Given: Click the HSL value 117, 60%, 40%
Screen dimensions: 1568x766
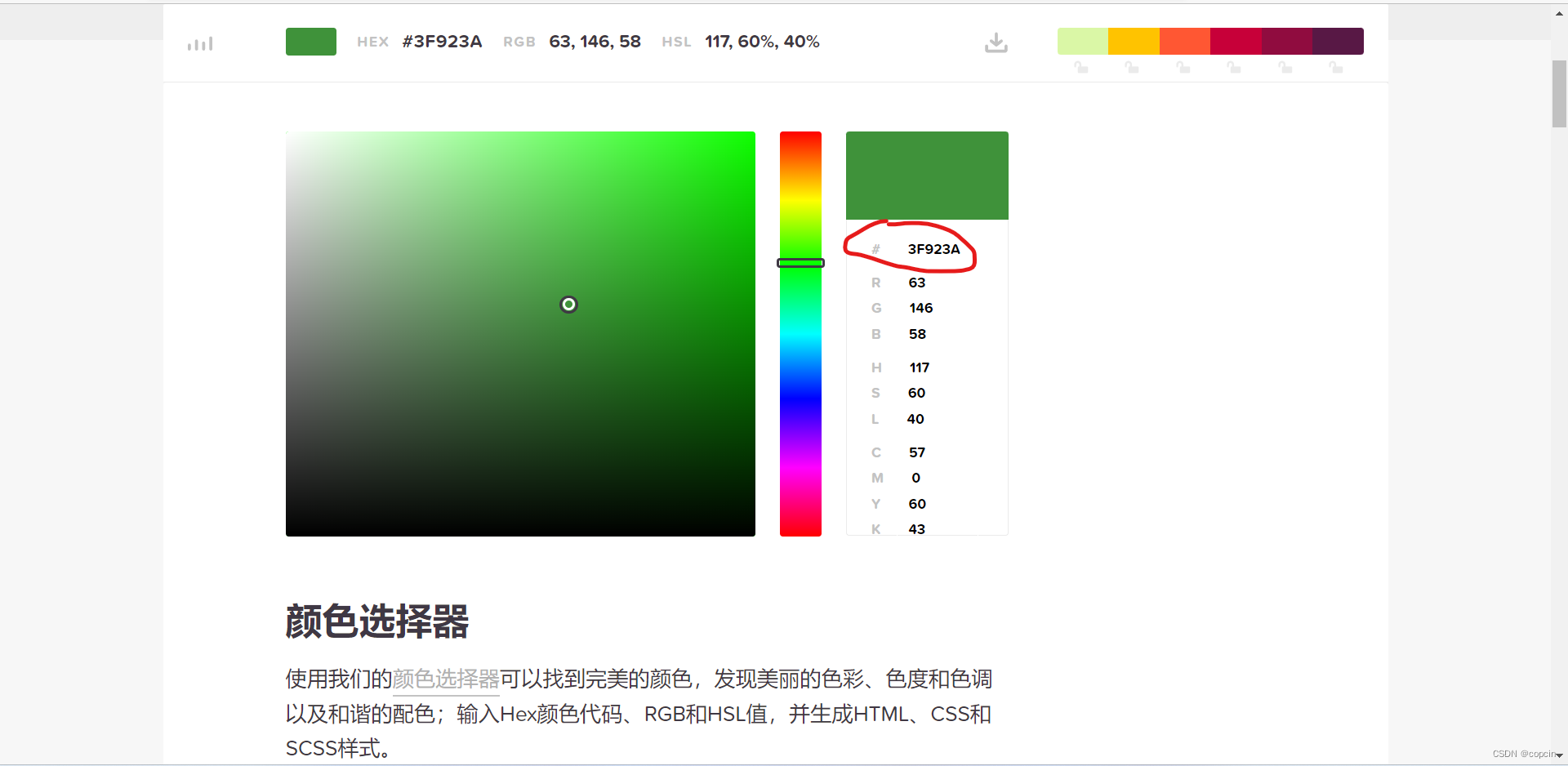Looking at the screenshot, I should click(762, 41).
